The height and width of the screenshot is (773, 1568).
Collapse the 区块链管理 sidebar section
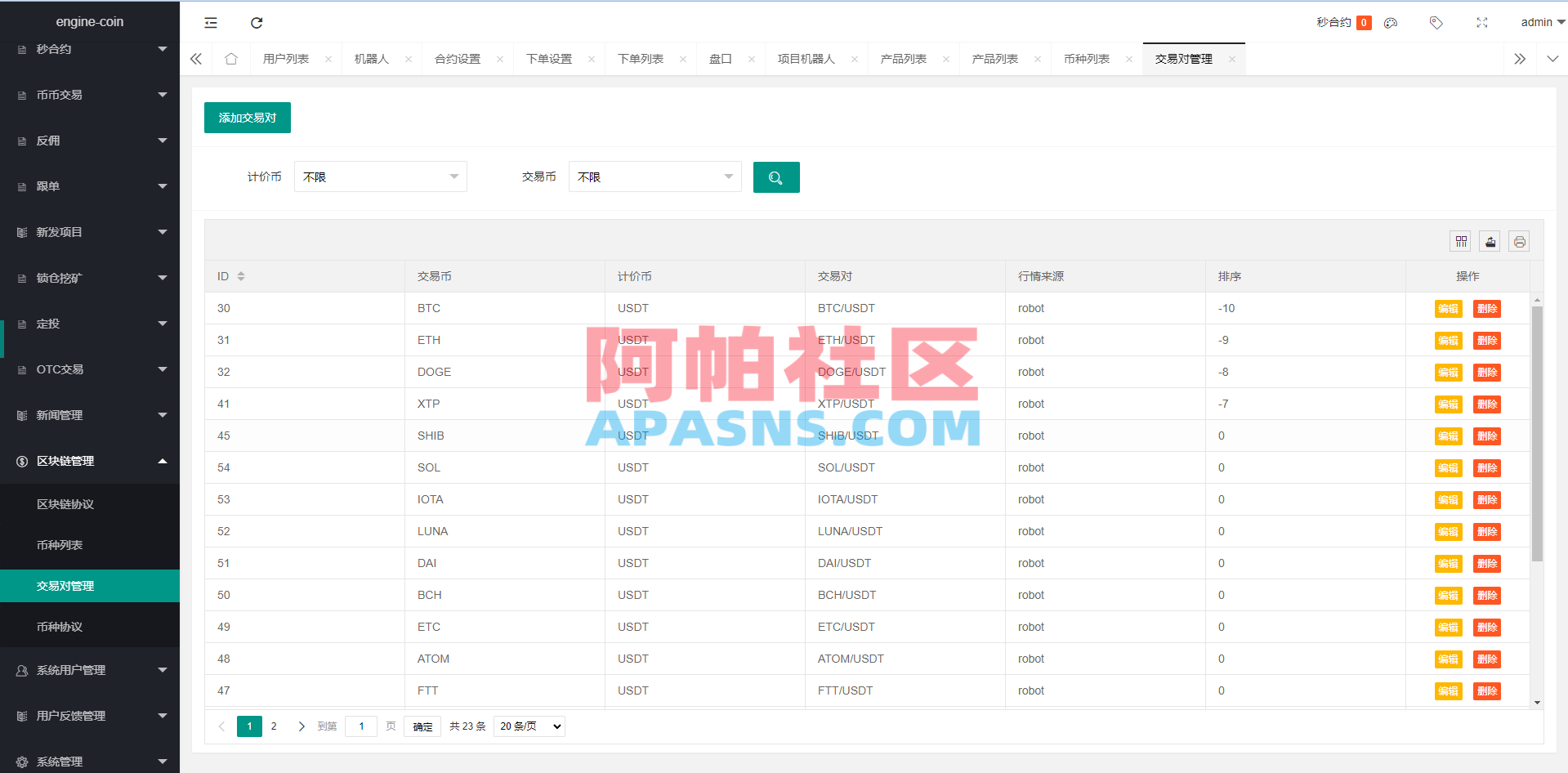(90, 461)
